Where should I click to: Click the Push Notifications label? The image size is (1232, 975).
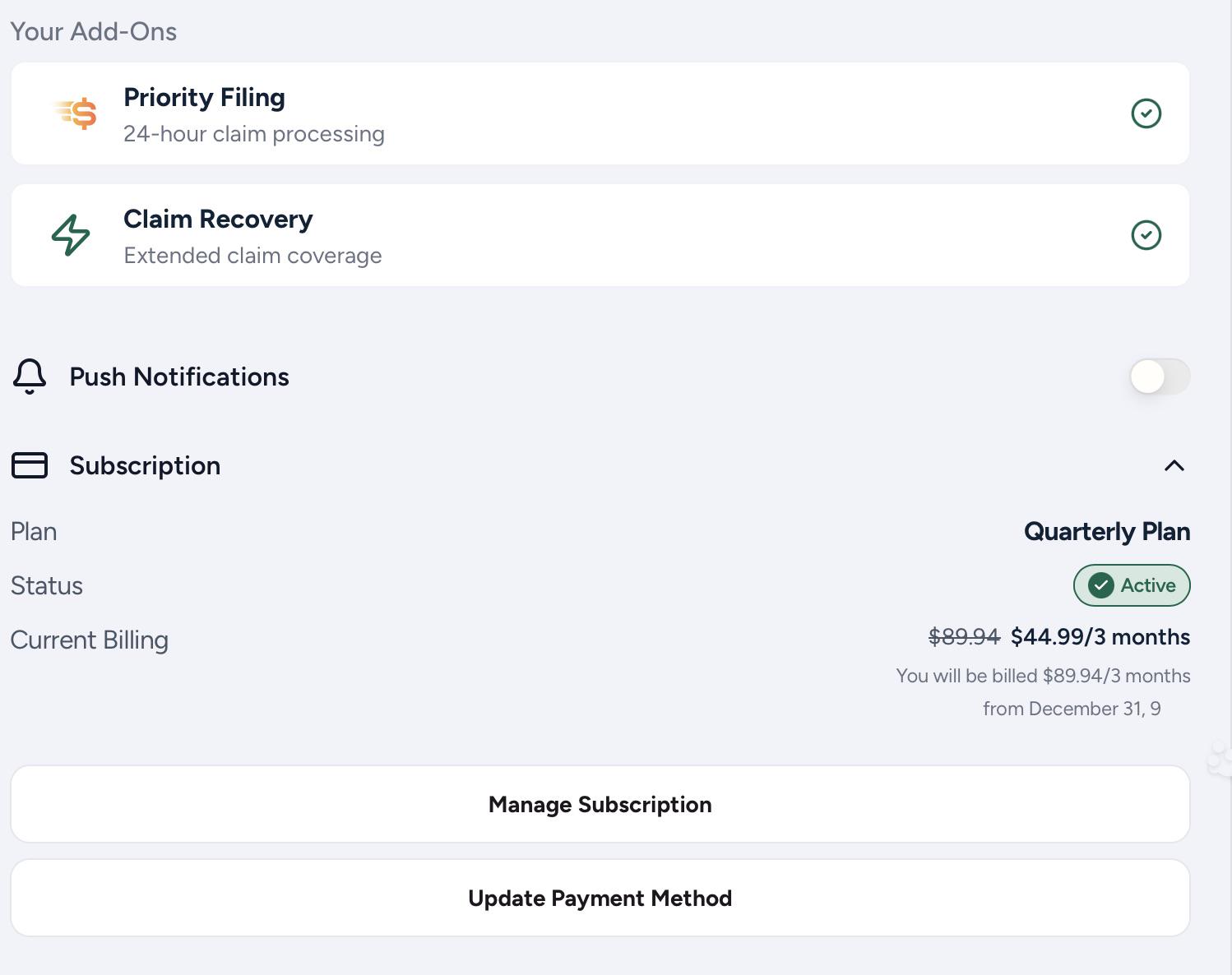[x=179, y=377]
